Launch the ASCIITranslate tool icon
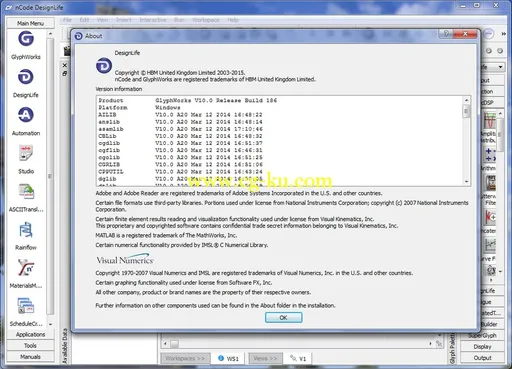512x369 pixels. coord(26,191)
